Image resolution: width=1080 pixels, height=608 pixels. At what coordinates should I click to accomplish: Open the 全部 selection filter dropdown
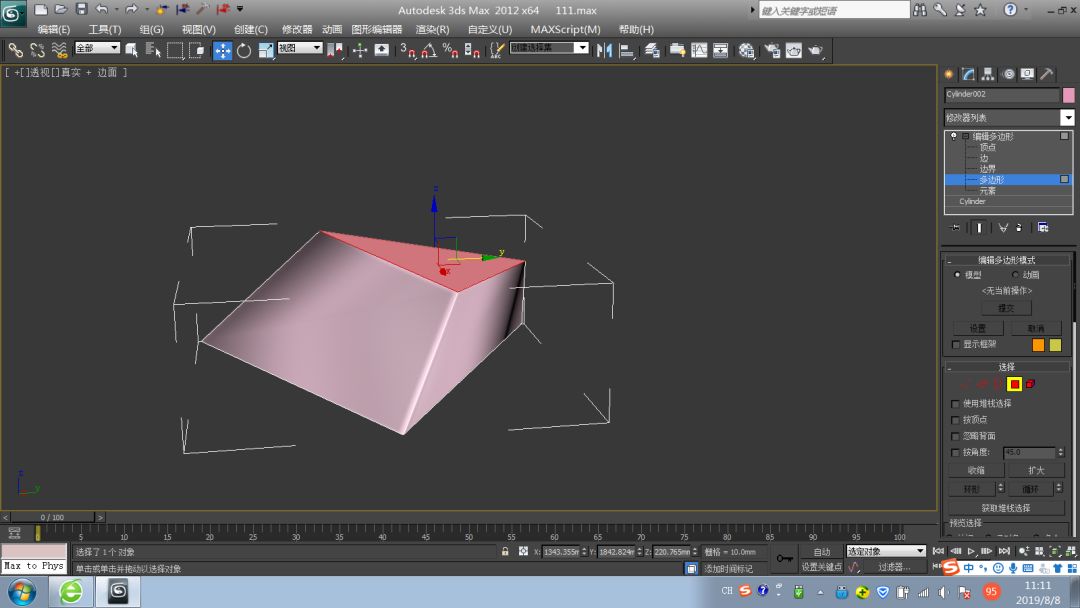tap(97, 48)
